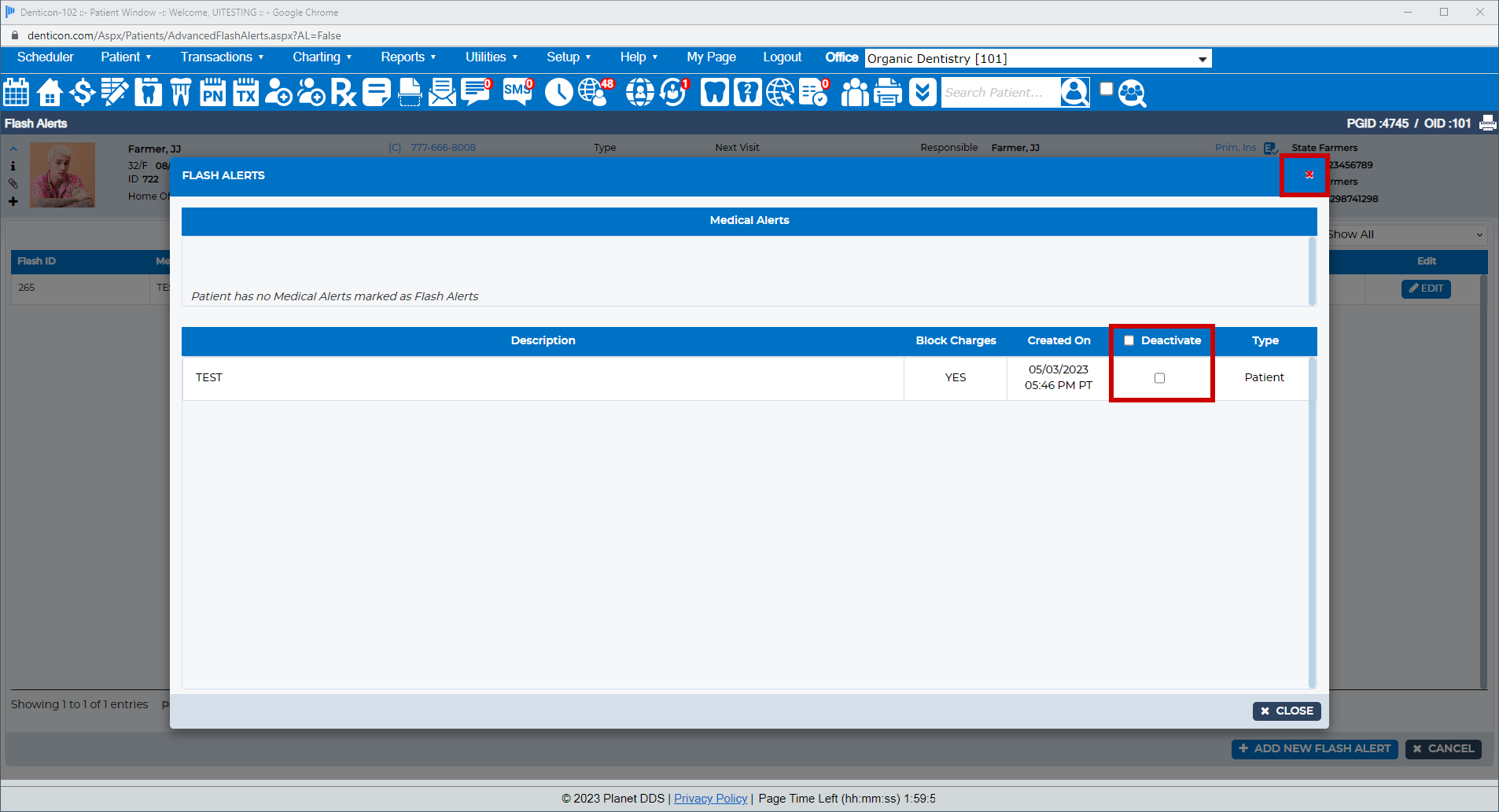Open Progress Notes via the PN icon
Screen dimensions: 1499x812
tap(212, 92)
